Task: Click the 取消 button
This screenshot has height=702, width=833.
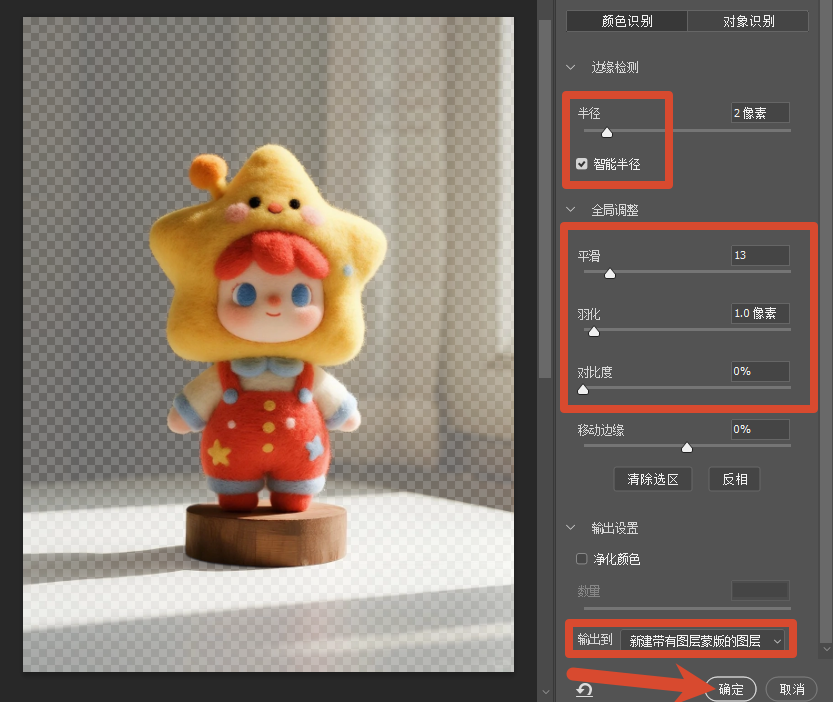Action: point(792,689)
